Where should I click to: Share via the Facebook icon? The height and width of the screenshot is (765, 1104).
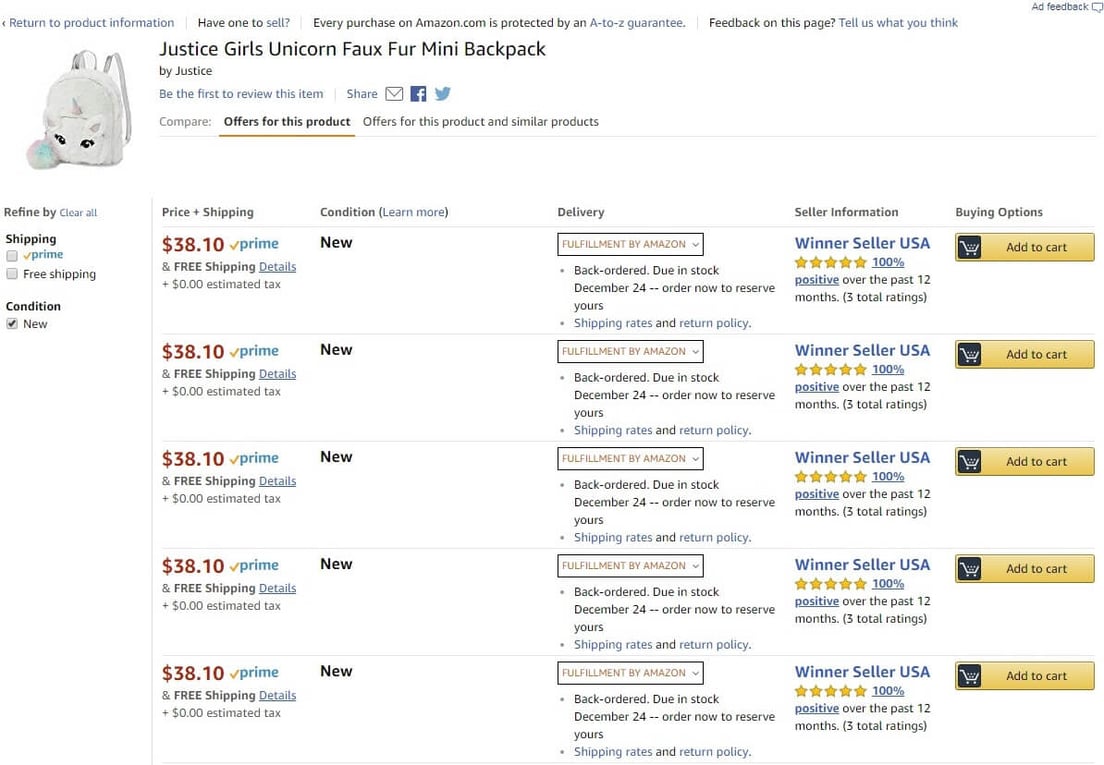tap(418, 94)
